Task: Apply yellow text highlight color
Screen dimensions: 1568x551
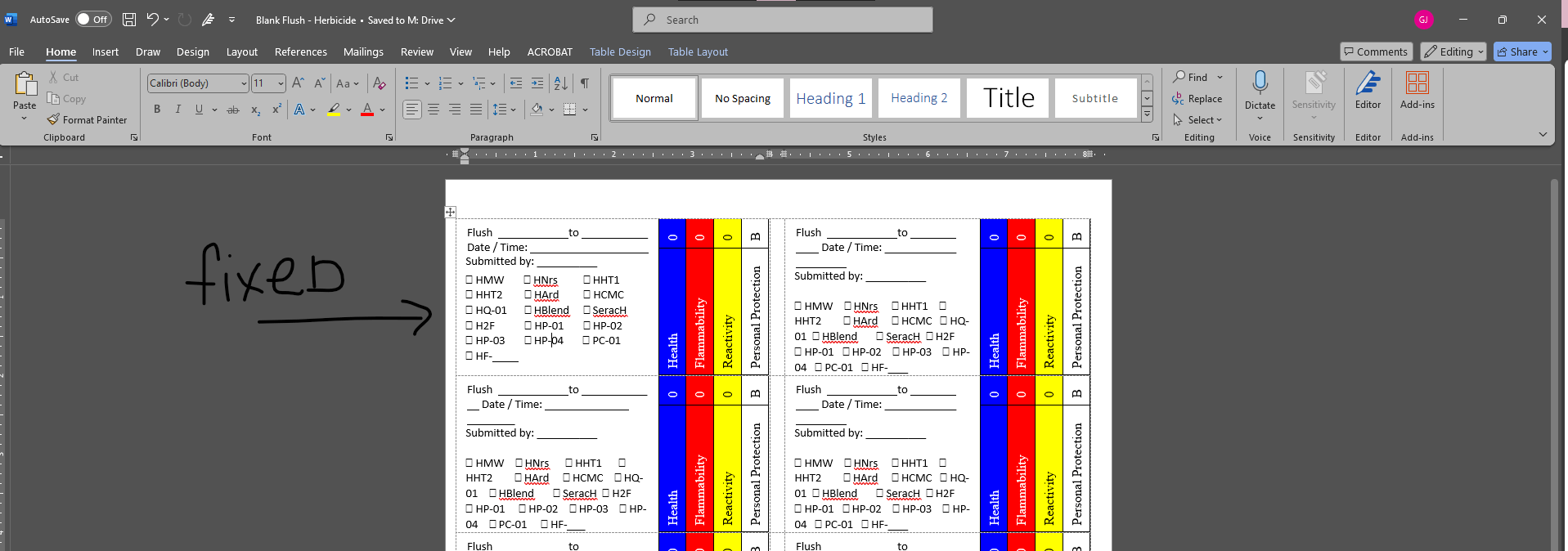Action: pyautogui.click(x=334, y=110)
